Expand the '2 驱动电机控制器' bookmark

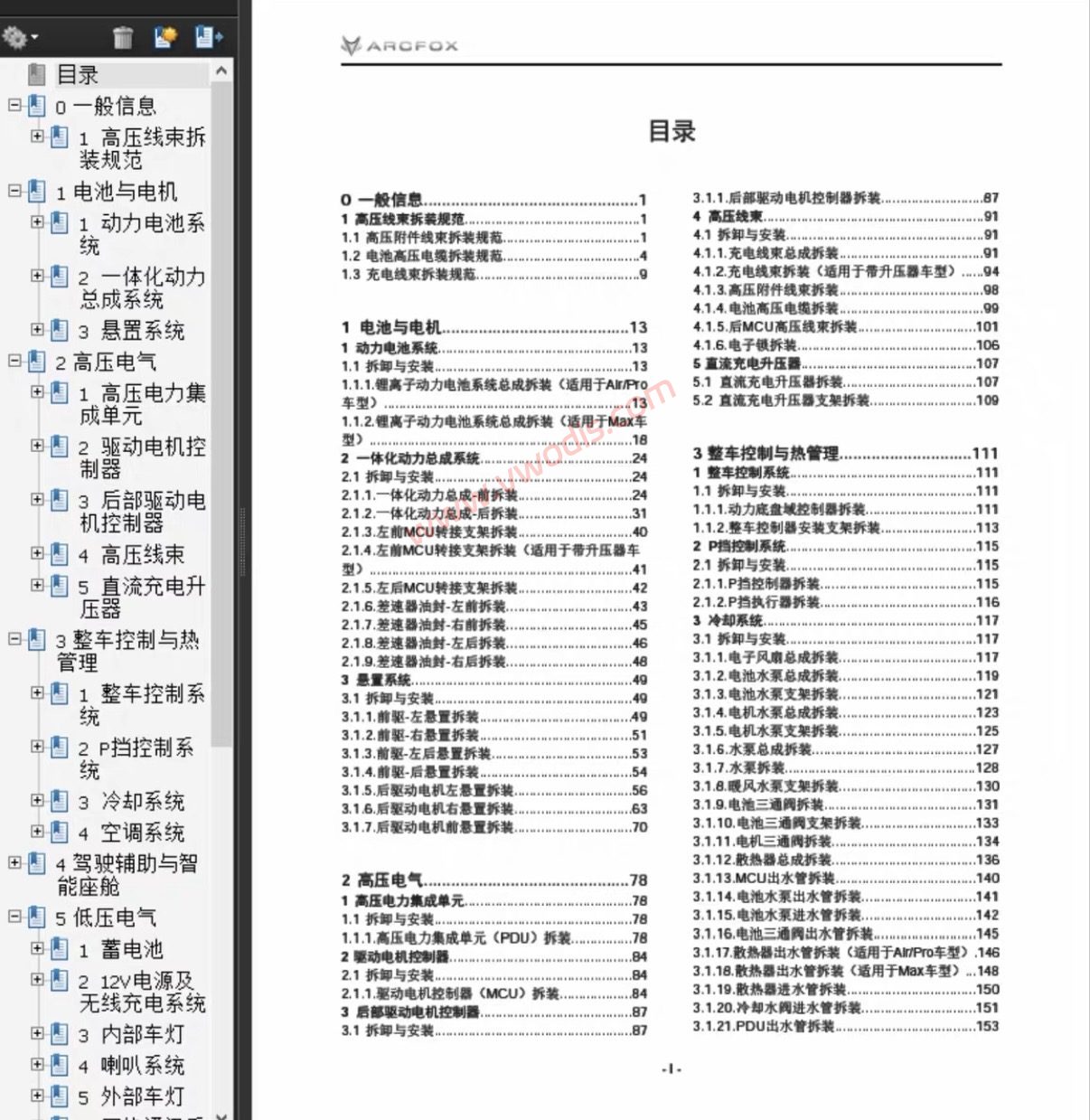[x=37, y=446]
